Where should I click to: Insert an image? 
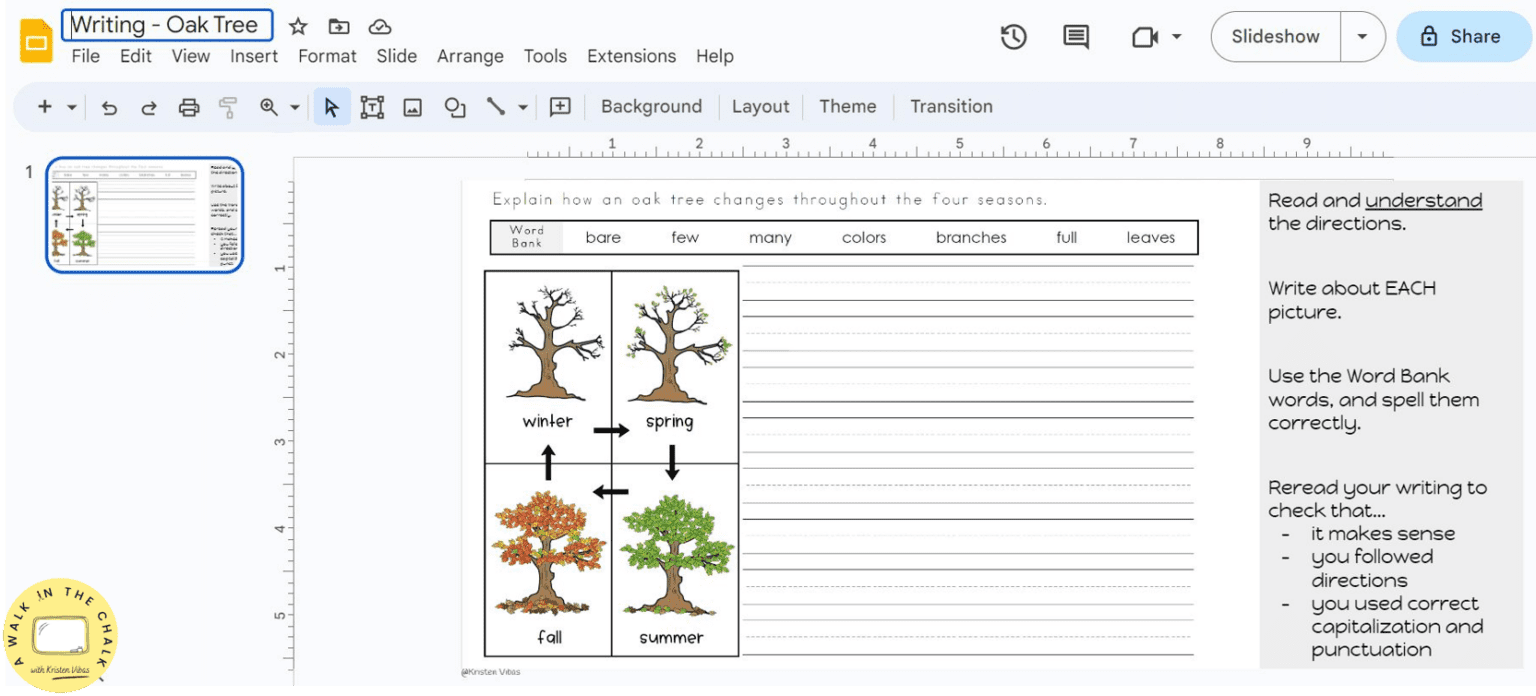[412, 106]
